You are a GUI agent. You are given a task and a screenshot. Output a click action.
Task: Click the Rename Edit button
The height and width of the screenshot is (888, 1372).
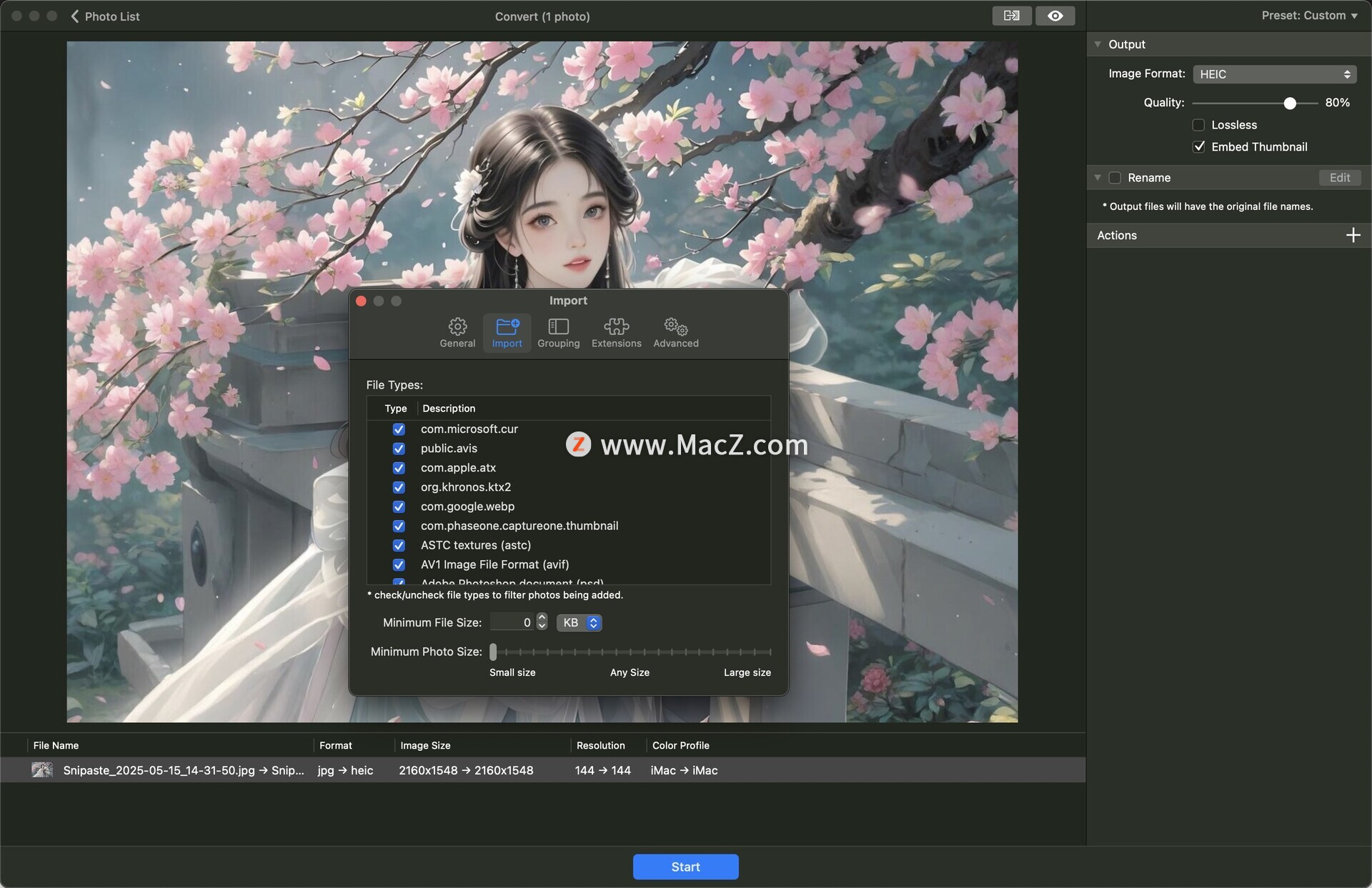pos(1339,178)
